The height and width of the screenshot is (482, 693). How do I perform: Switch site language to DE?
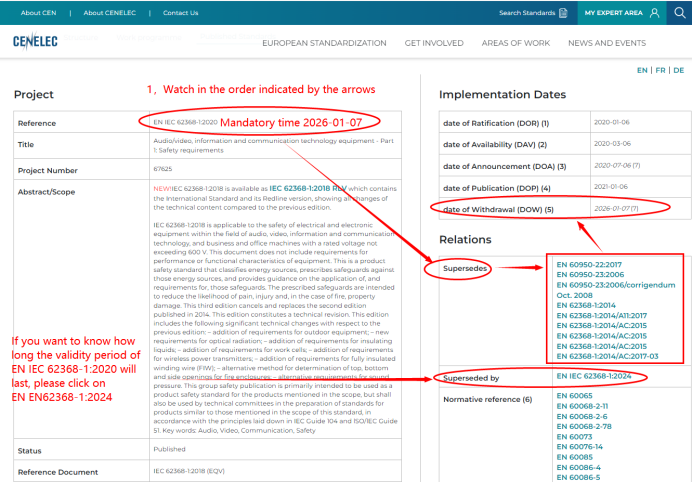679,71
